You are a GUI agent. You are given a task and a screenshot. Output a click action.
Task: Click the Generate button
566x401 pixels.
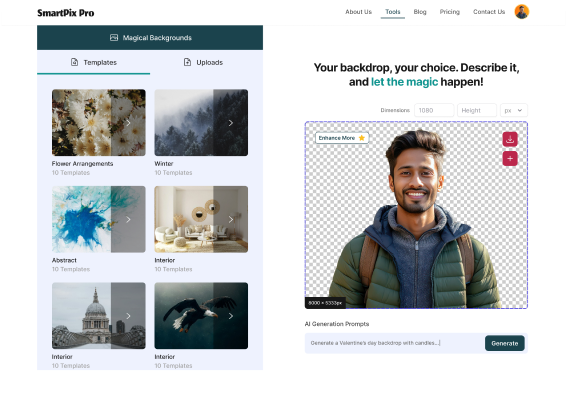click(x=504, y=343)
